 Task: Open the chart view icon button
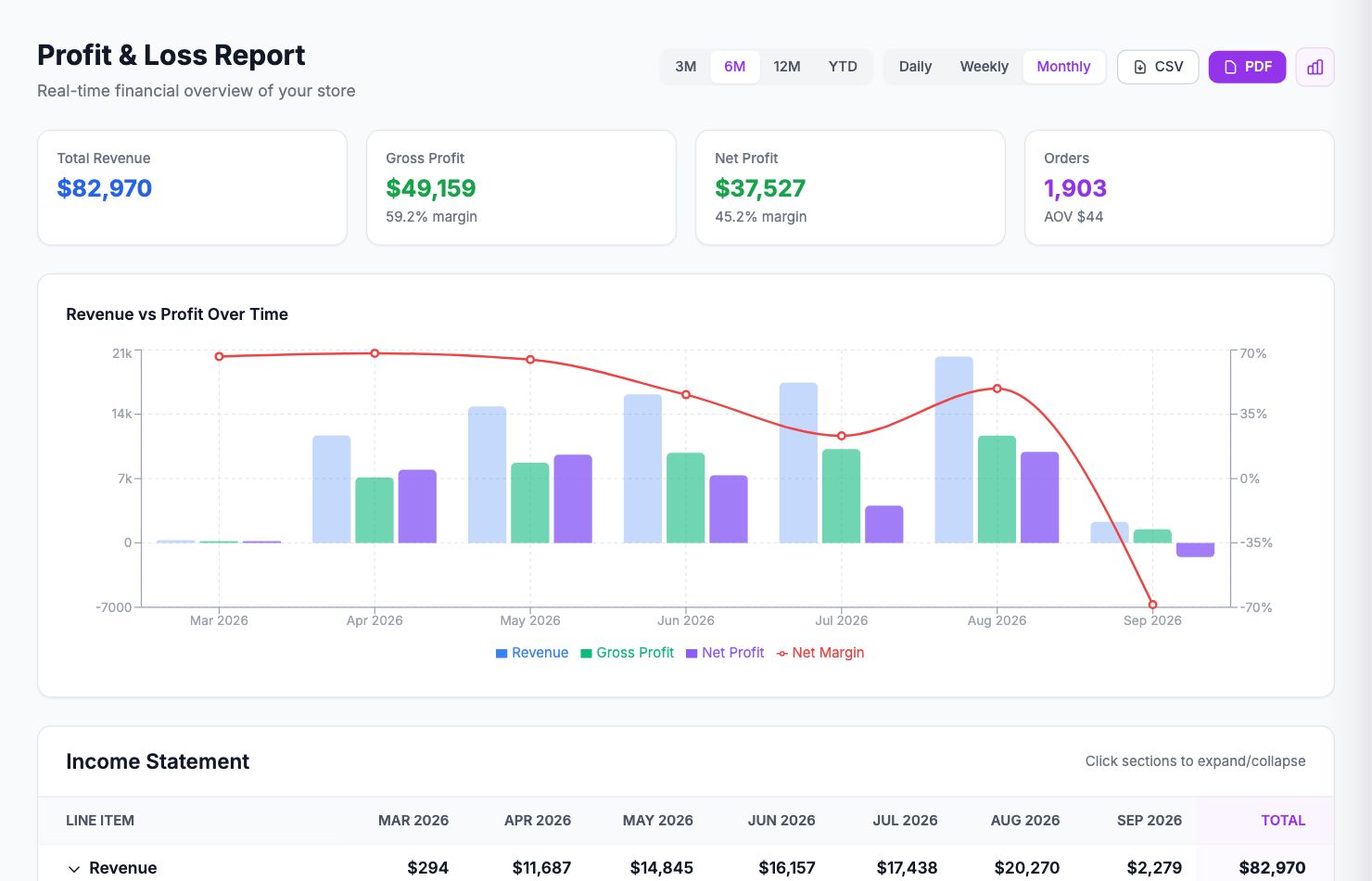pyautogui.click(x=1315, y=67)
